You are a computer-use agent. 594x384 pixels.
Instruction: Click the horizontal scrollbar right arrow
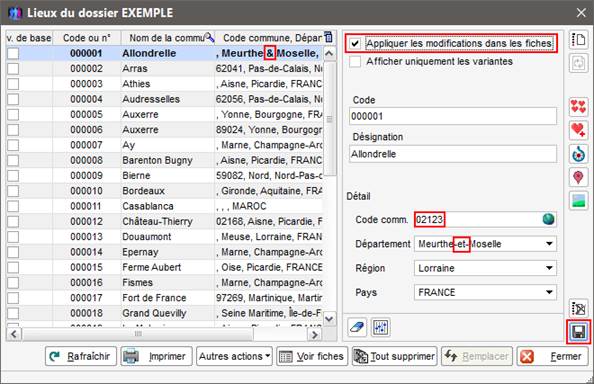click(x=315, y=334)
